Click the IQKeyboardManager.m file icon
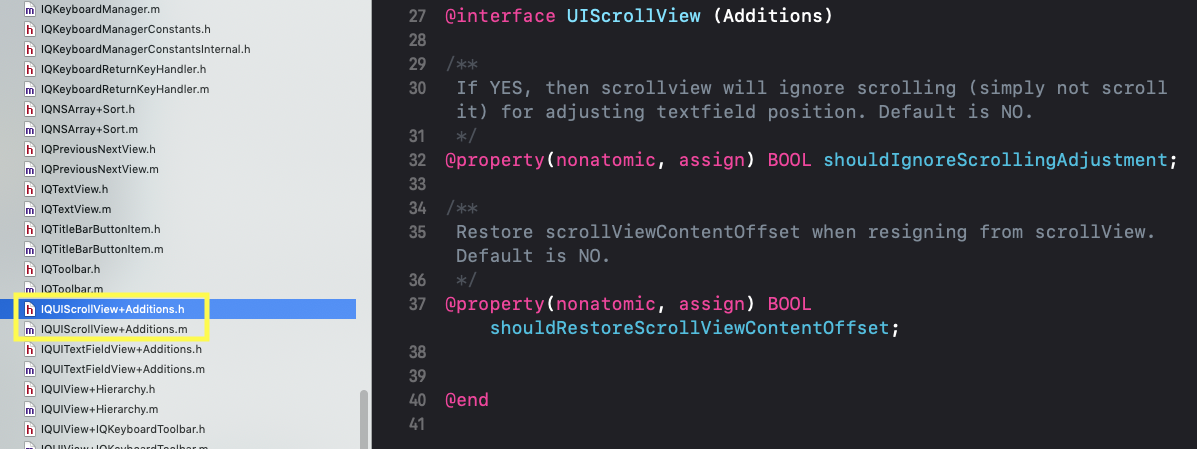This screenshot has width=1197, height=449. coord(30,10)
